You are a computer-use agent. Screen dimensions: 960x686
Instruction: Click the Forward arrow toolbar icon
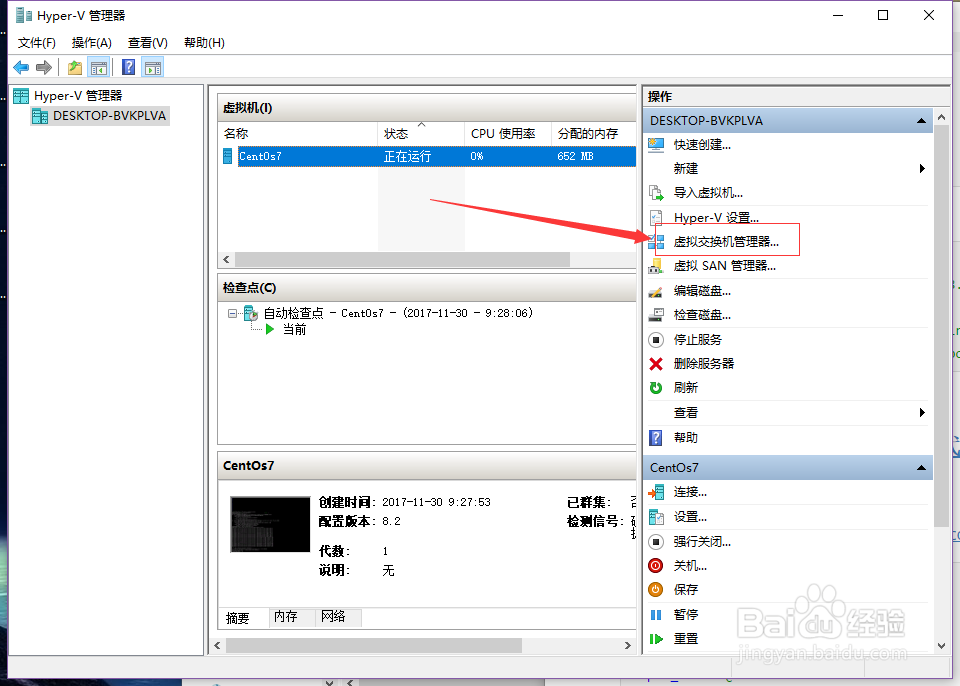(43, 67)
